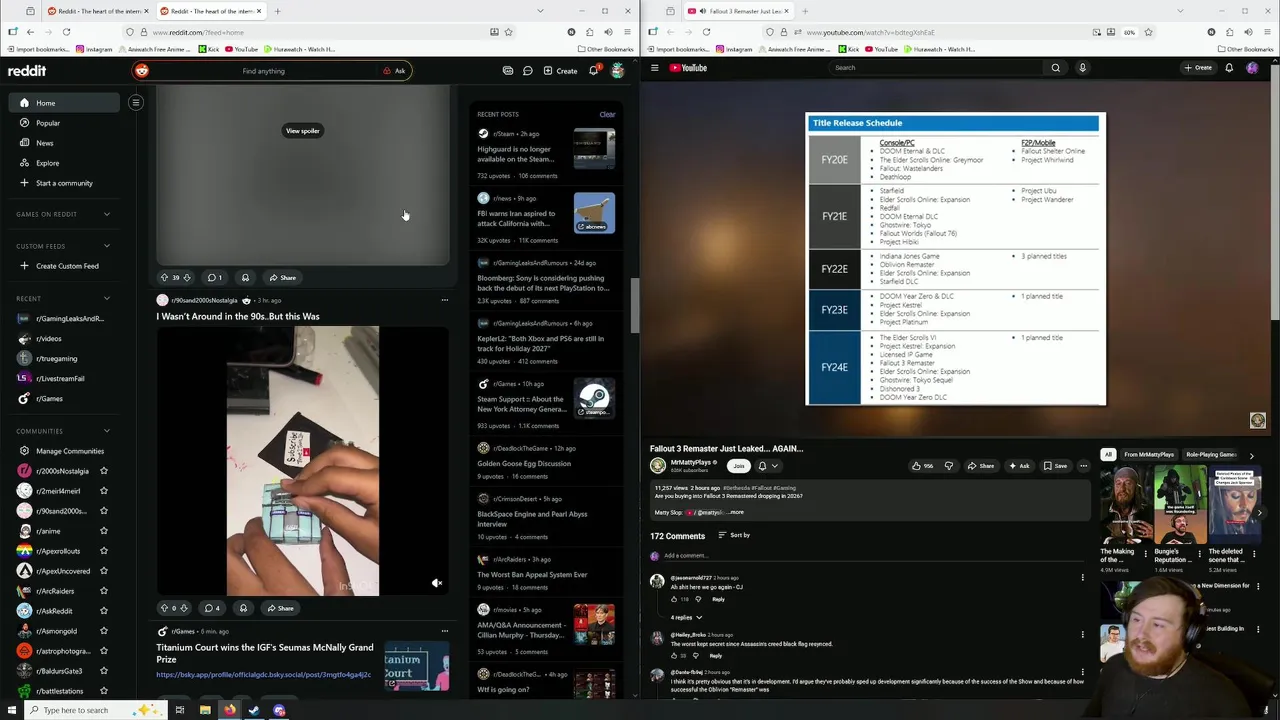Expand 4 replies under first comment

(x=686, y=617)
